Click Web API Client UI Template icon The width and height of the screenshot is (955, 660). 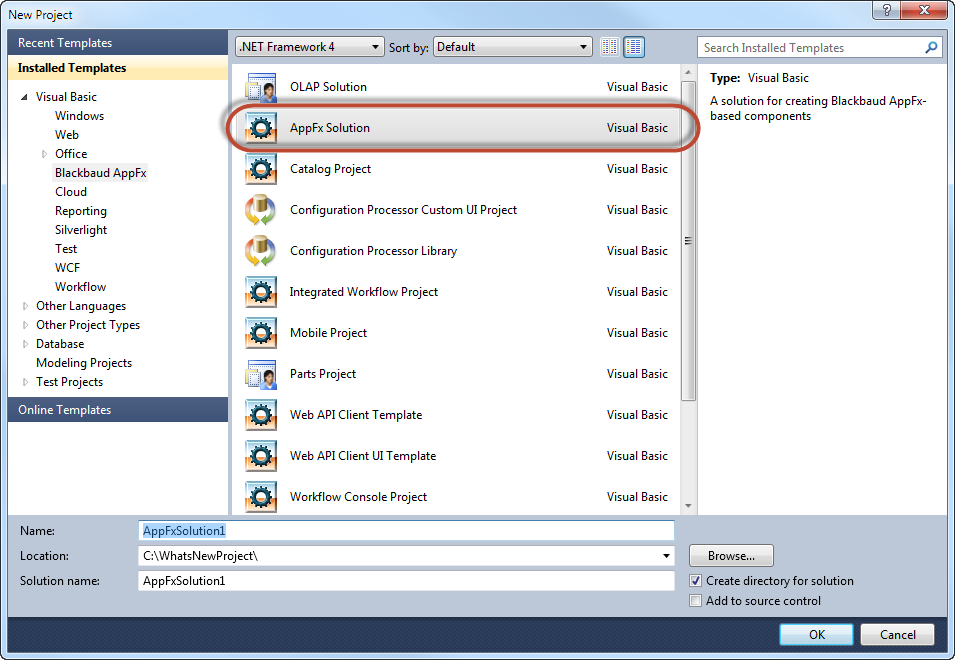(x=261, y=456)
